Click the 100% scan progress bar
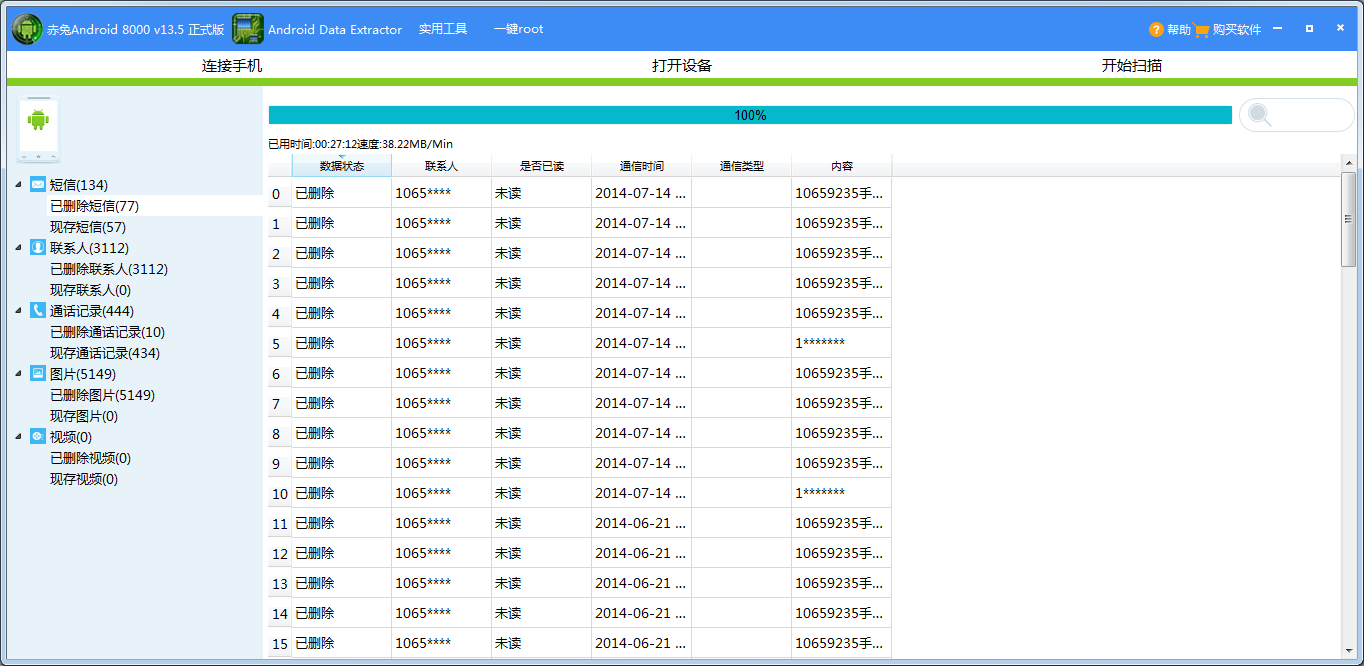Screen dimensions: 1364x666 click(750, 115)
